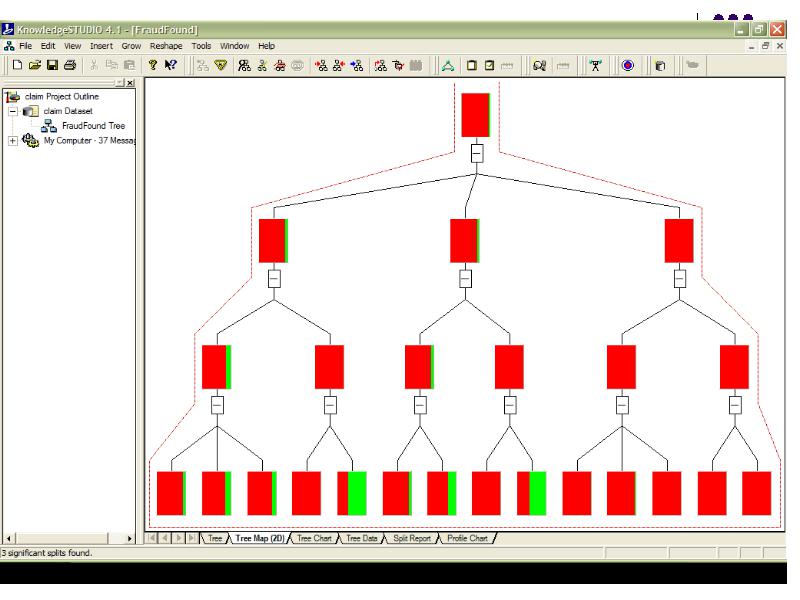Screen dimensions: 800x600
Task: Click the blank clipboard toolbar icon
Action: pos(472,65)
